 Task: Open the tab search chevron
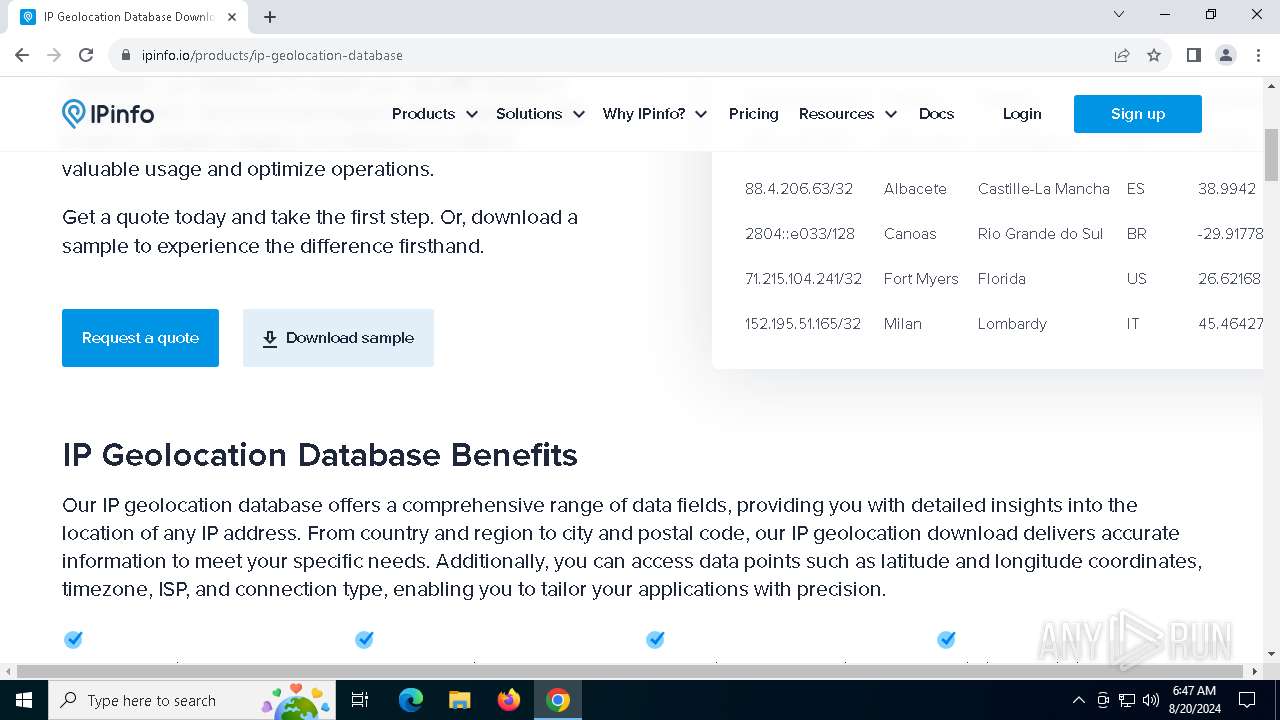click(1119, 14)
